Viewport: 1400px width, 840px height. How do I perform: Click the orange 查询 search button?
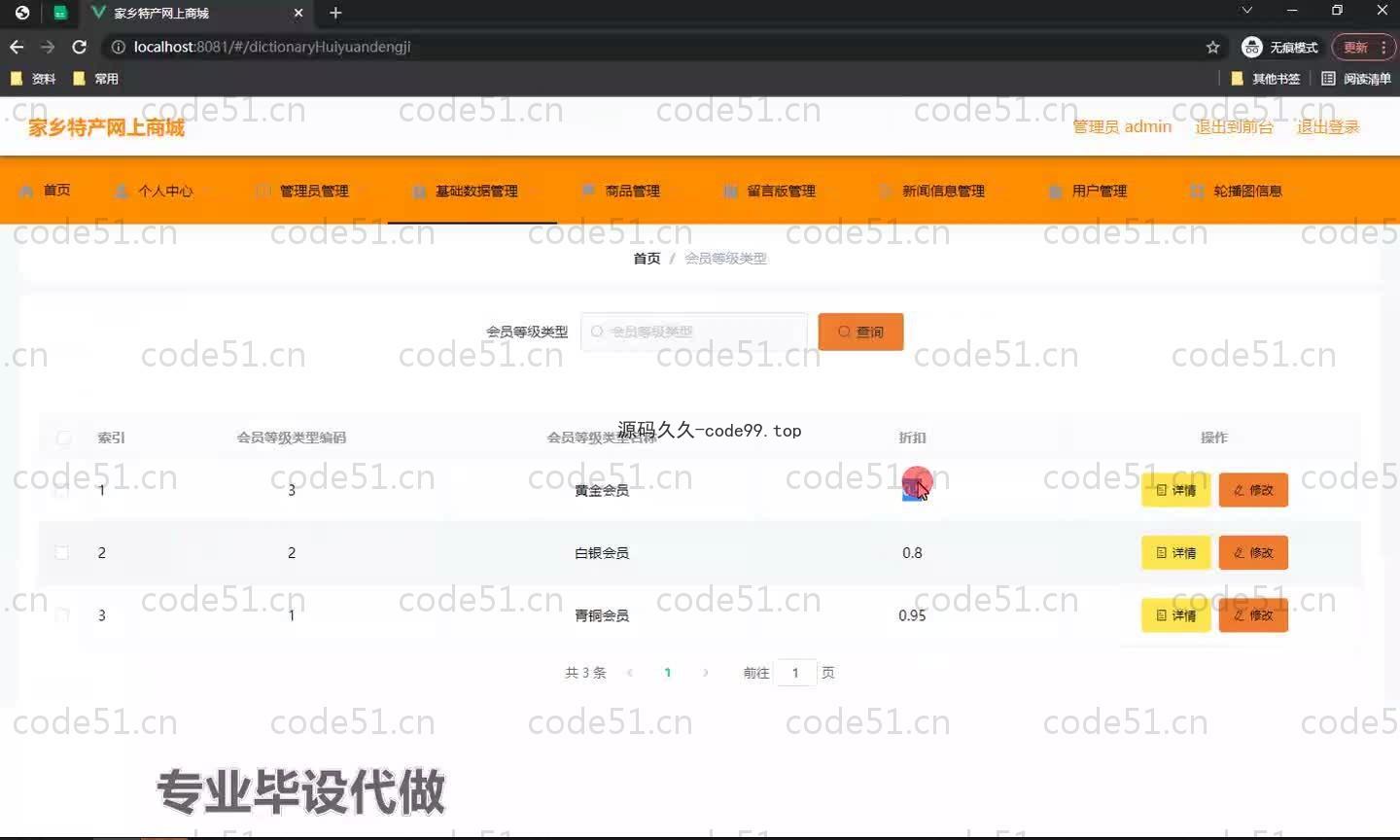[x=860, y=332]
